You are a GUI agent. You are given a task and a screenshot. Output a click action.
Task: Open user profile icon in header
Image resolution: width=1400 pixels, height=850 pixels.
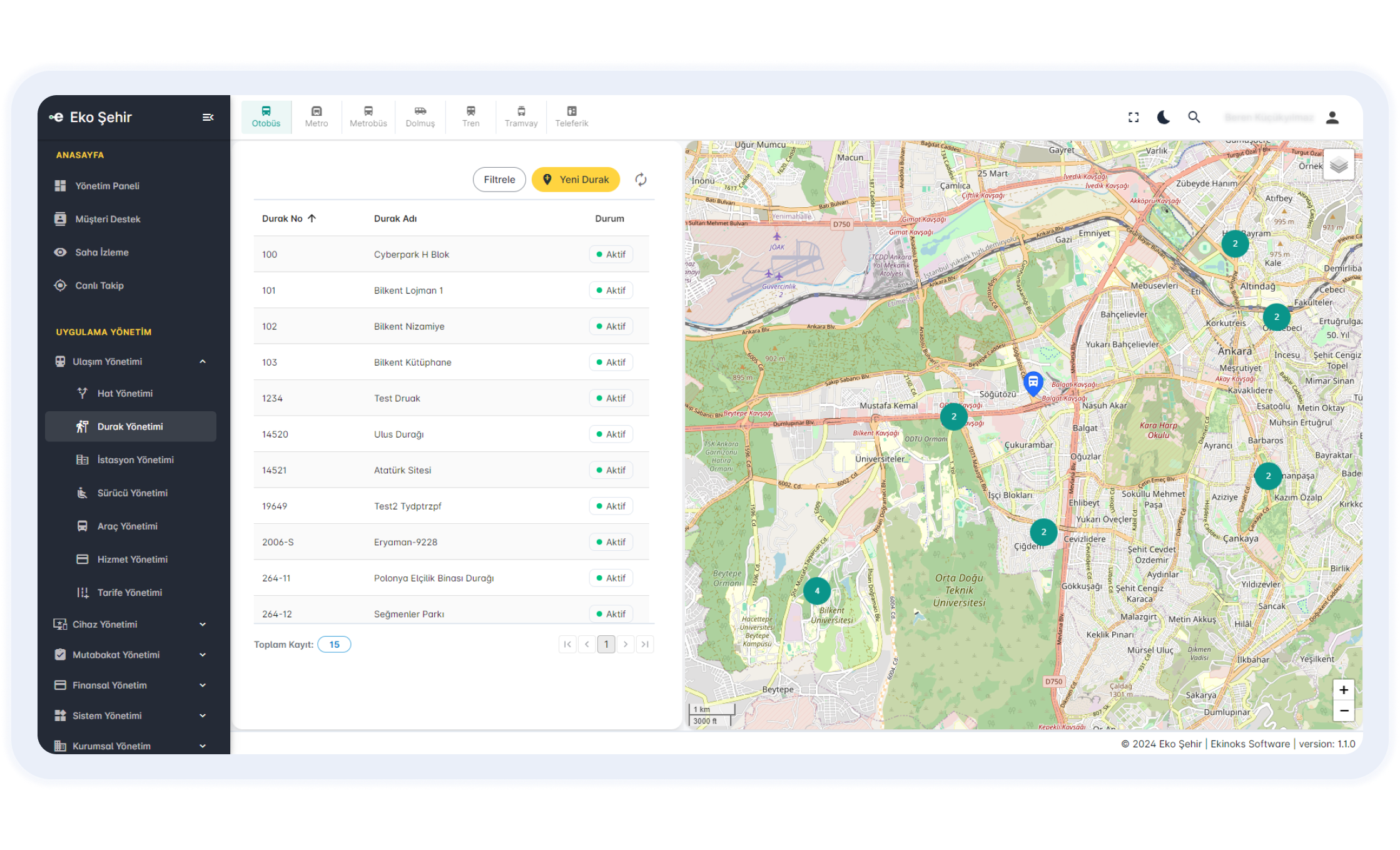tap(1332, 117)
